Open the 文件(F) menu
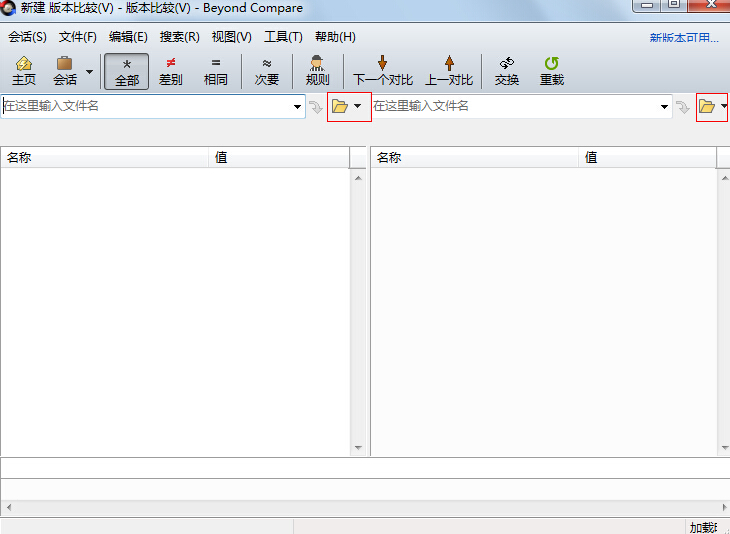 (x=78, y=37)
